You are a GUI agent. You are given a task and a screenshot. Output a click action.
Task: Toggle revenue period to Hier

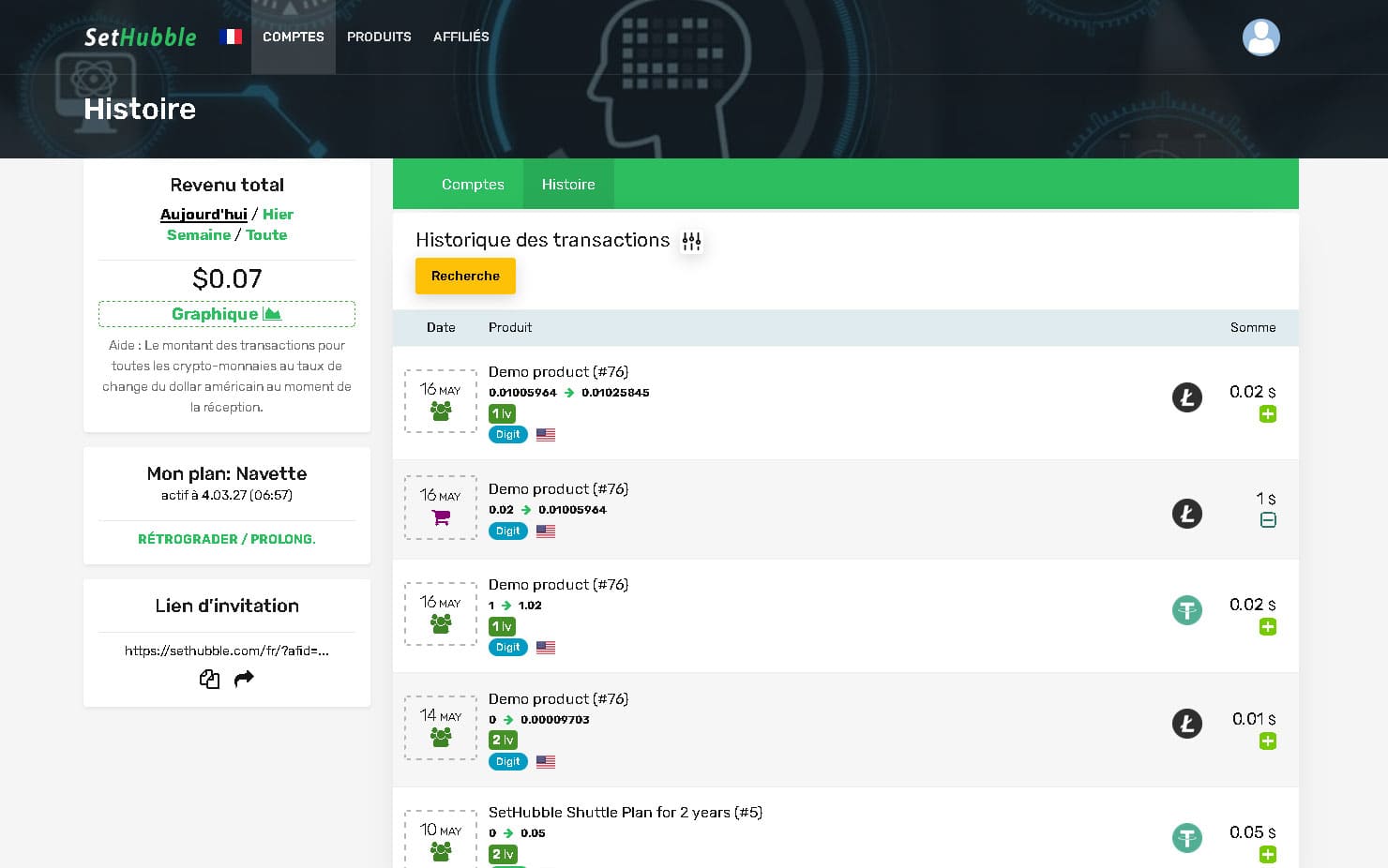(278, 214)
